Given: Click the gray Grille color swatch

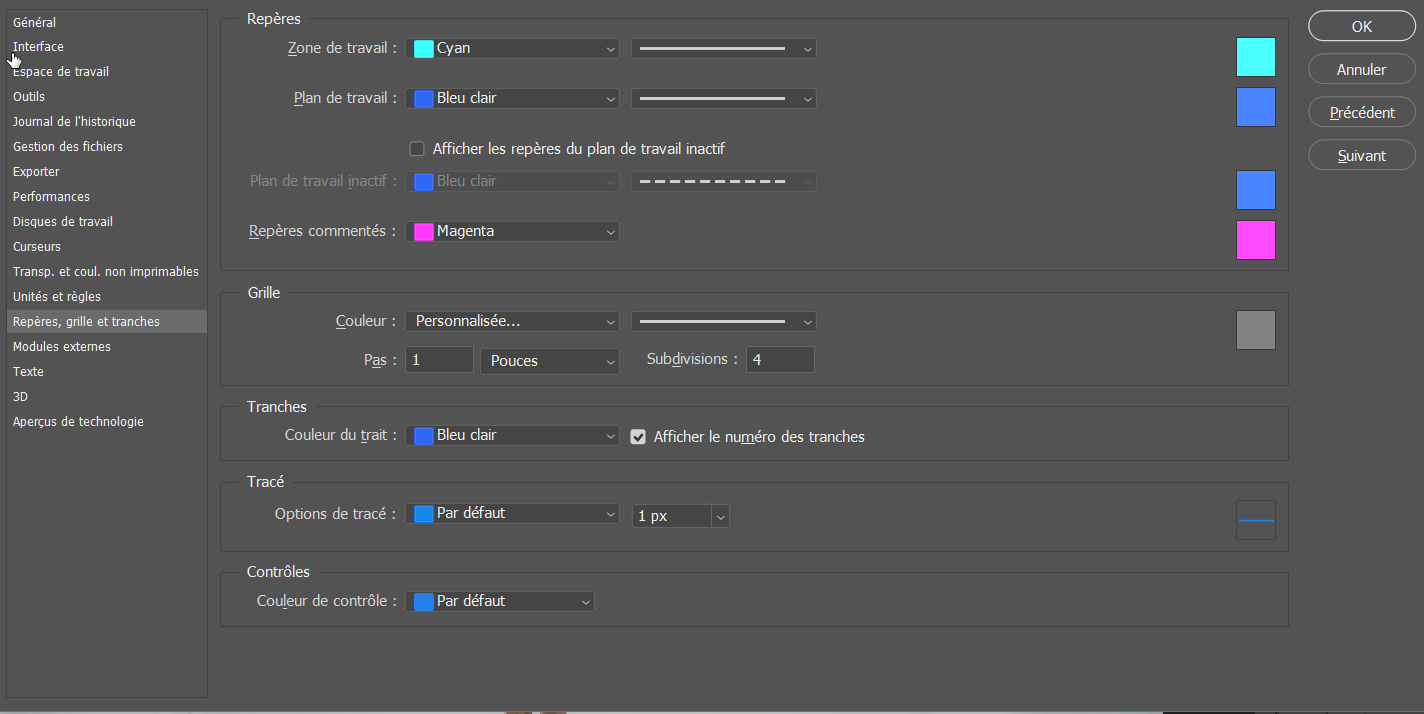Looking at the screenshot, I should point(1255,330).
